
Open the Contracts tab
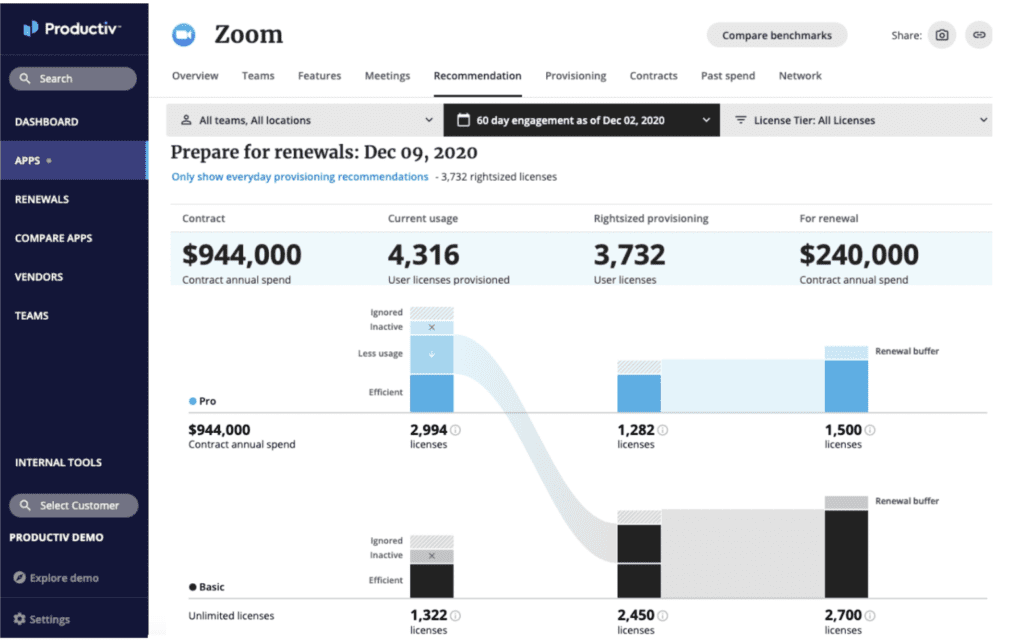point(653,76)
